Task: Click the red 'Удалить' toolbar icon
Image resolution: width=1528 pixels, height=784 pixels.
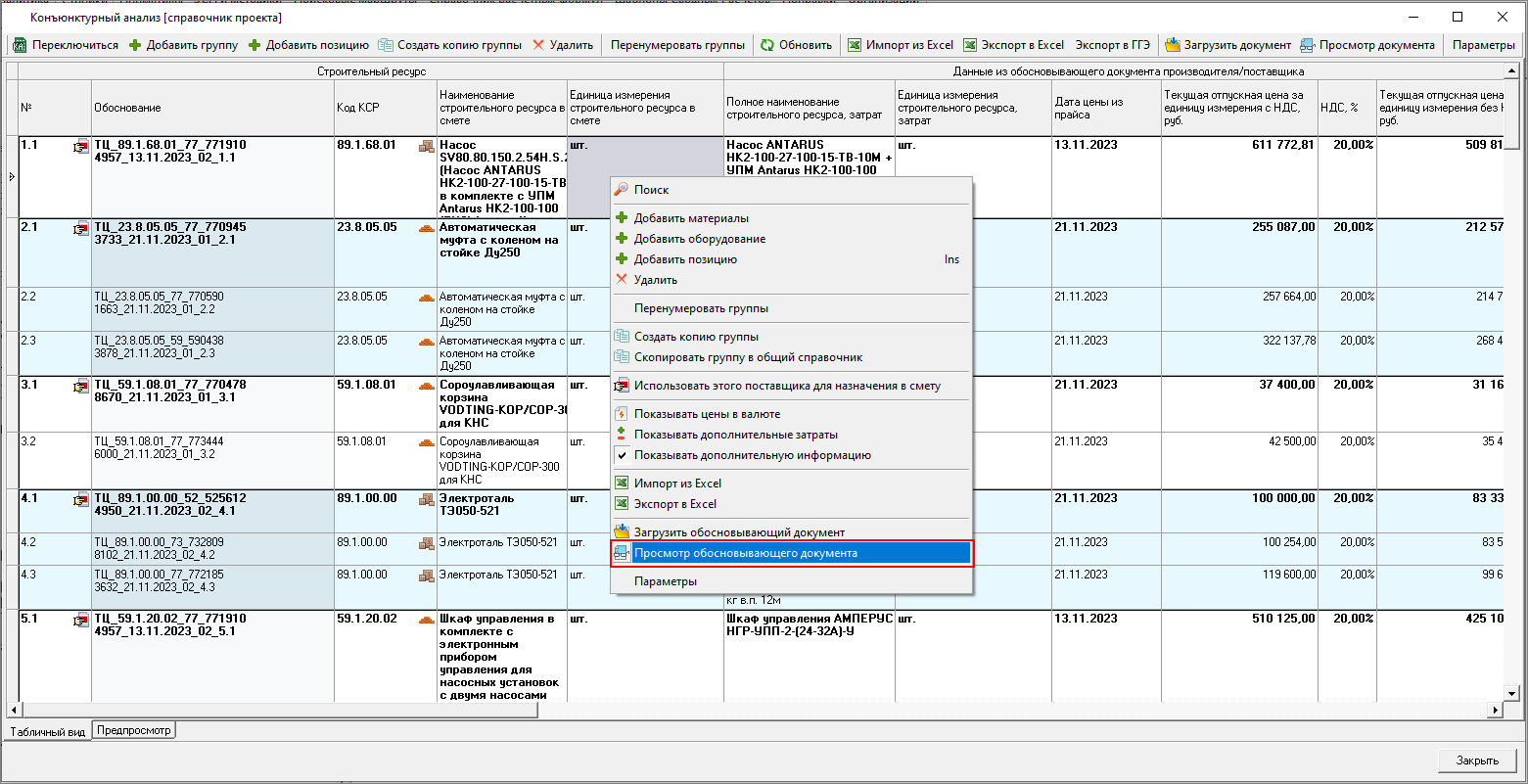Action: [539, 45]
